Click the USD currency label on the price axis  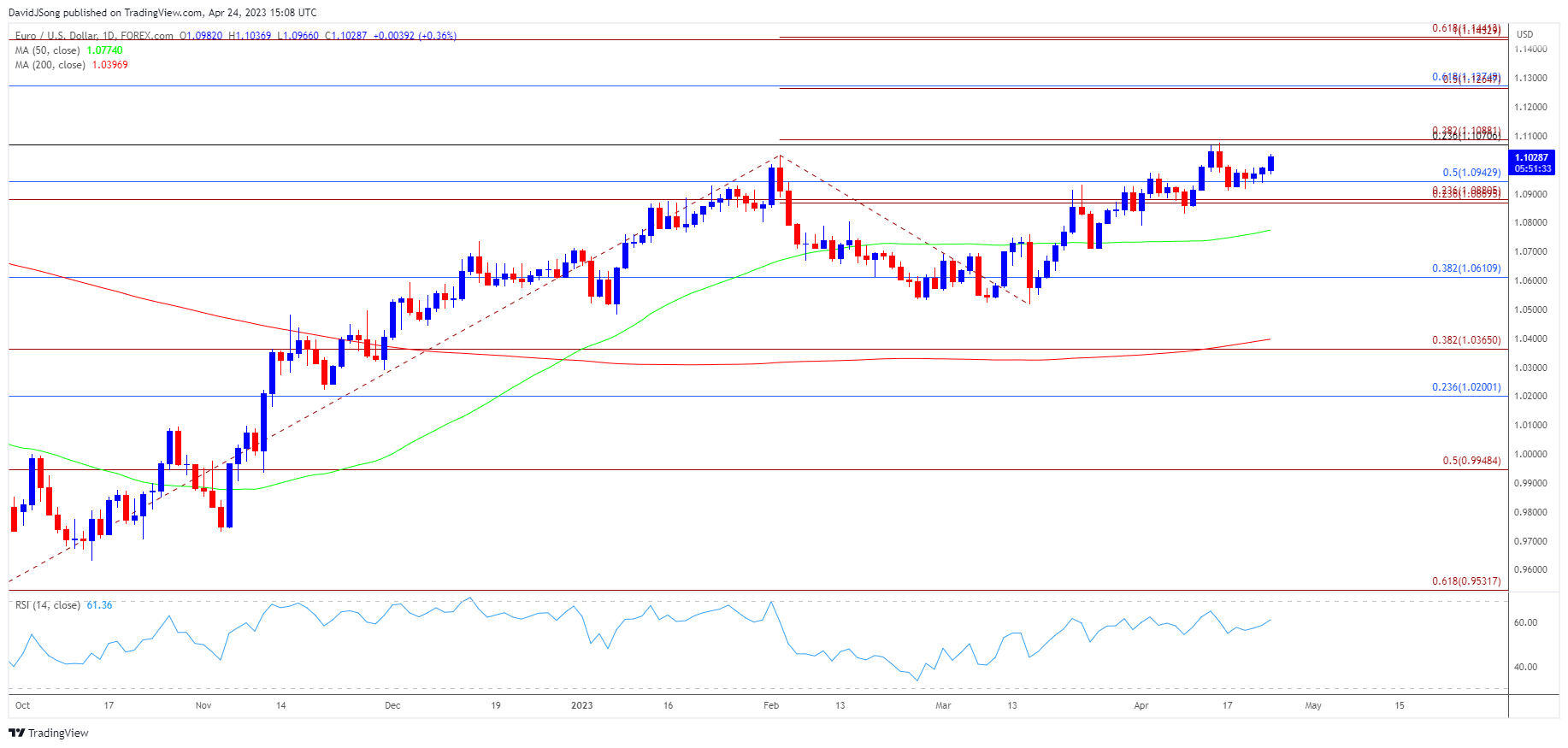click(x=1524, y=34)
